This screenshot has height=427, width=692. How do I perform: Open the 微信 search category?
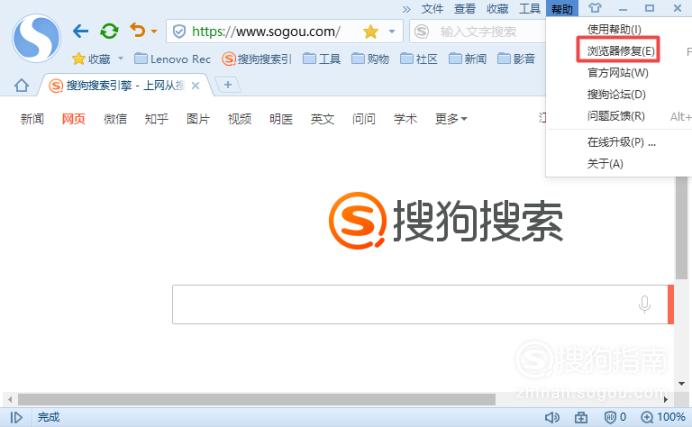pos(115,119)
